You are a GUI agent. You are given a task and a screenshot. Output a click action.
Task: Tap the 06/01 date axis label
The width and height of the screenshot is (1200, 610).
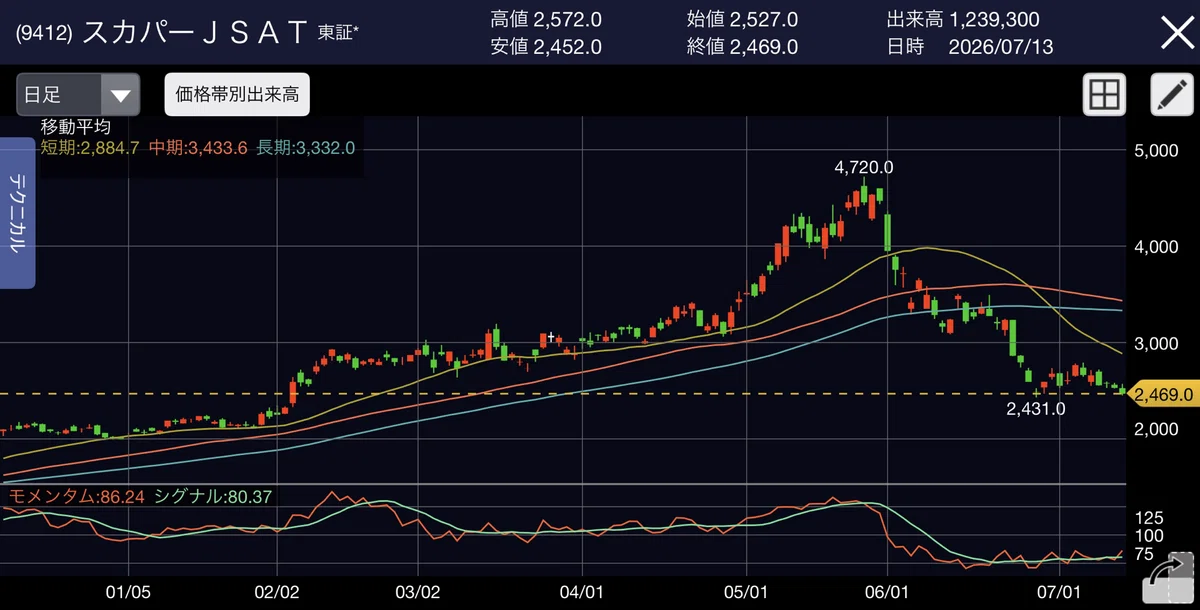(887, 592)
